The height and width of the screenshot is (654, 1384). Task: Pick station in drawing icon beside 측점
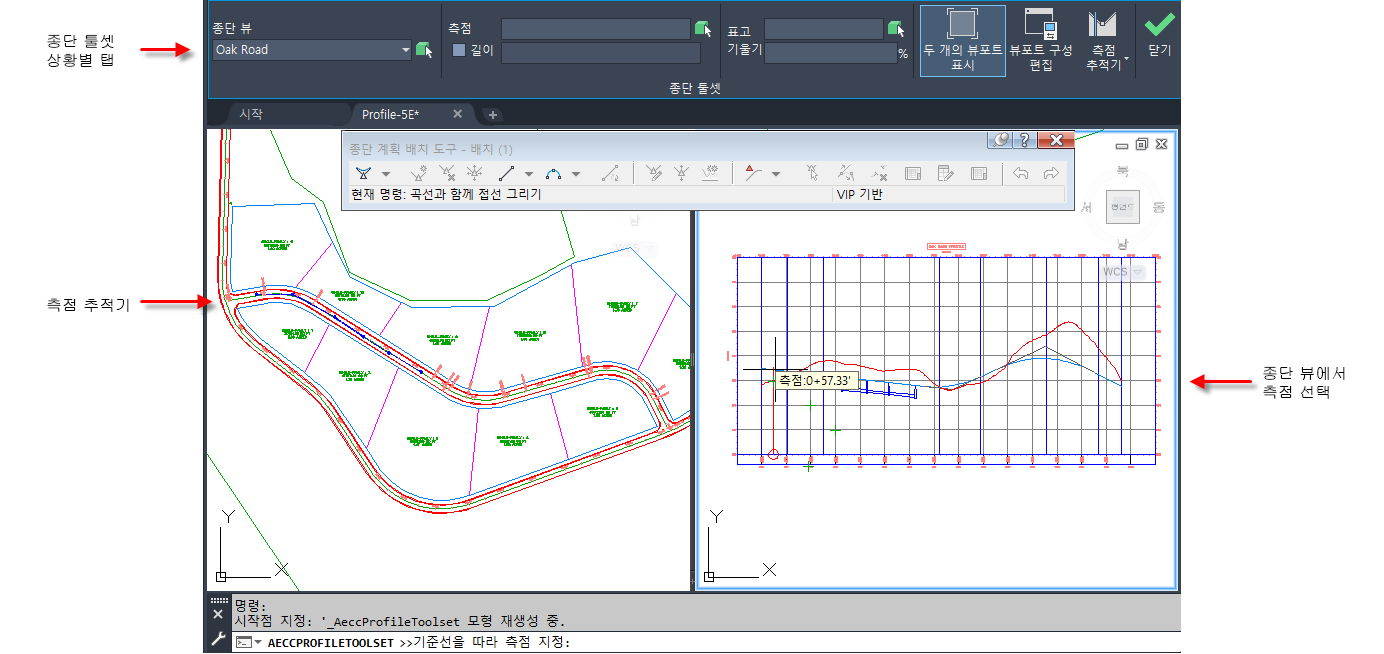(702, 29)
